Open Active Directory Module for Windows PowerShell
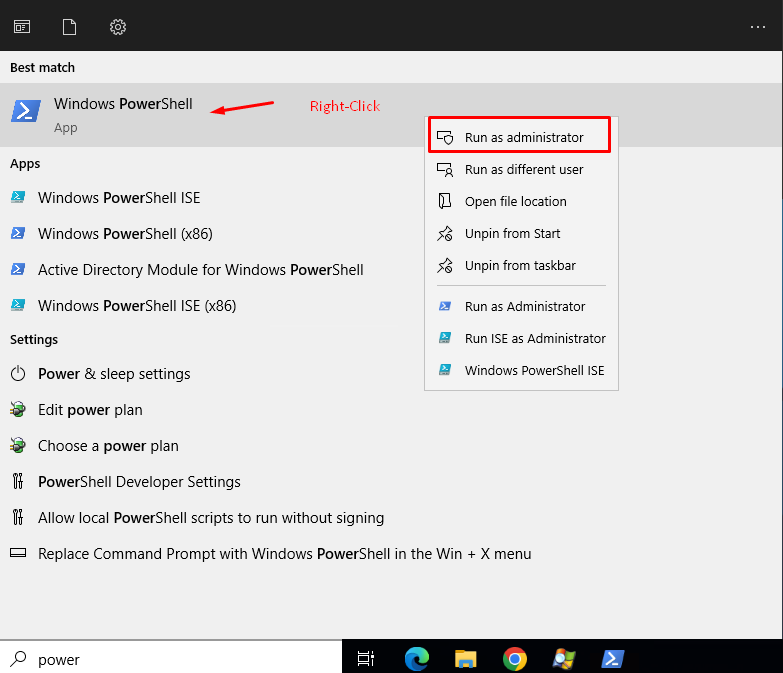Screen dimensions: 783x673 click(x=200, y=269)
